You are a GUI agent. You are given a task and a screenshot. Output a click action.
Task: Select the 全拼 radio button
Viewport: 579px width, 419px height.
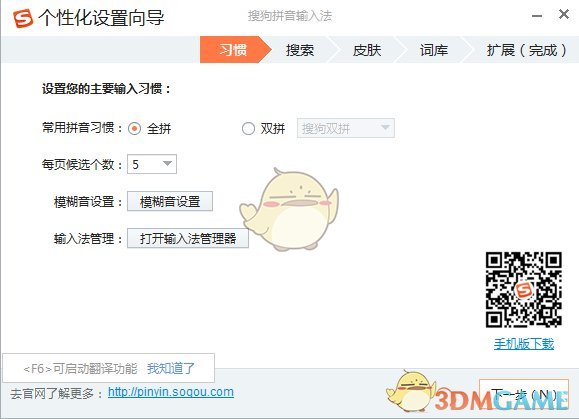[134, 128]
